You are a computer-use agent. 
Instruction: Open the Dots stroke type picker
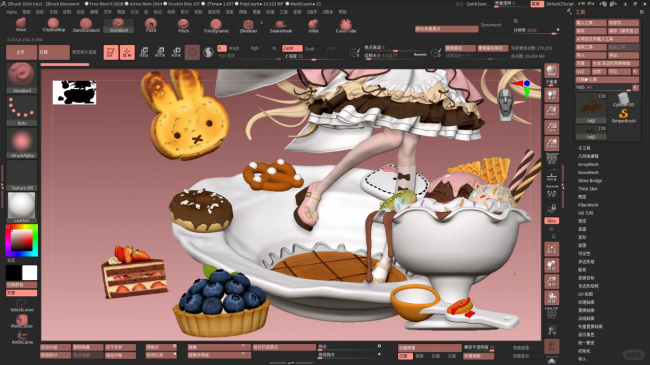[22, 111]
